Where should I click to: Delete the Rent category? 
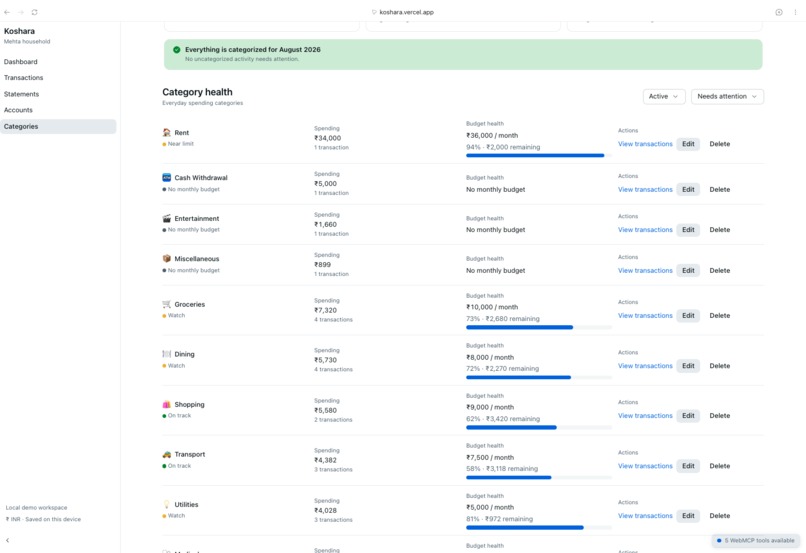click(720, 144)
